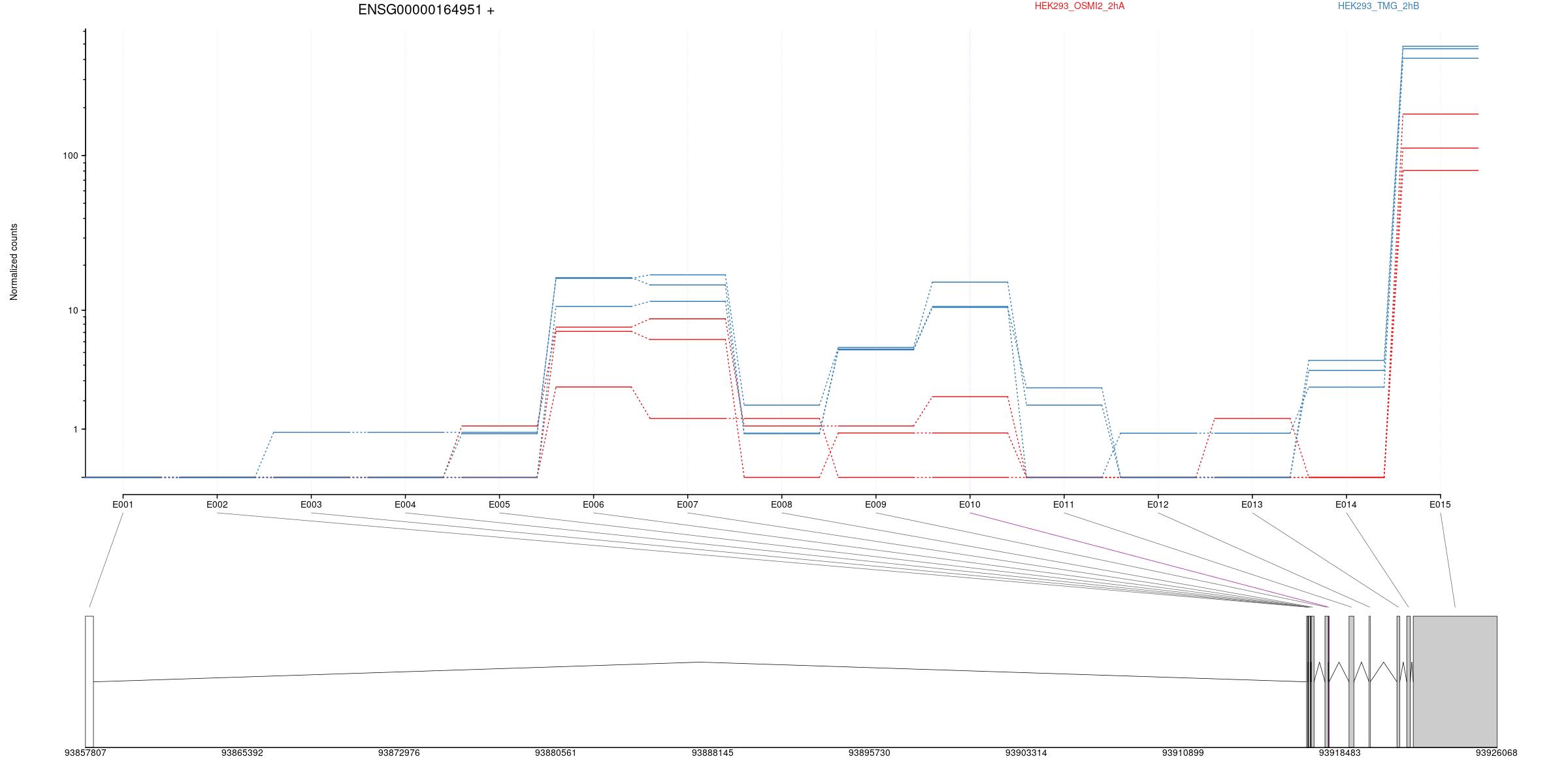Click the long intron line peak in gene model
This screenshot has height=784, width=1568.
(x=700, y=662)
